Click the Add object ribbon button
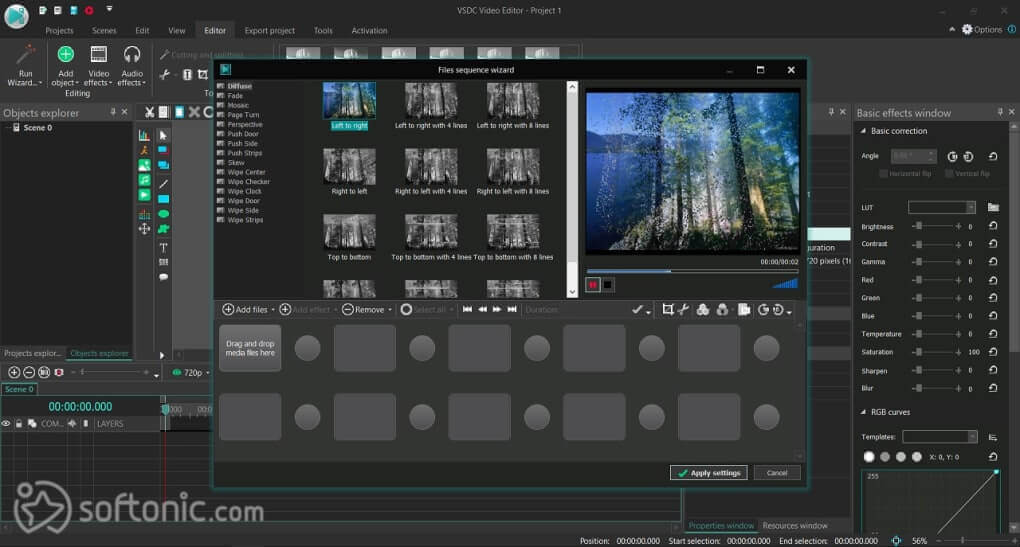The image size is (1020, 547). click(65, 65)
